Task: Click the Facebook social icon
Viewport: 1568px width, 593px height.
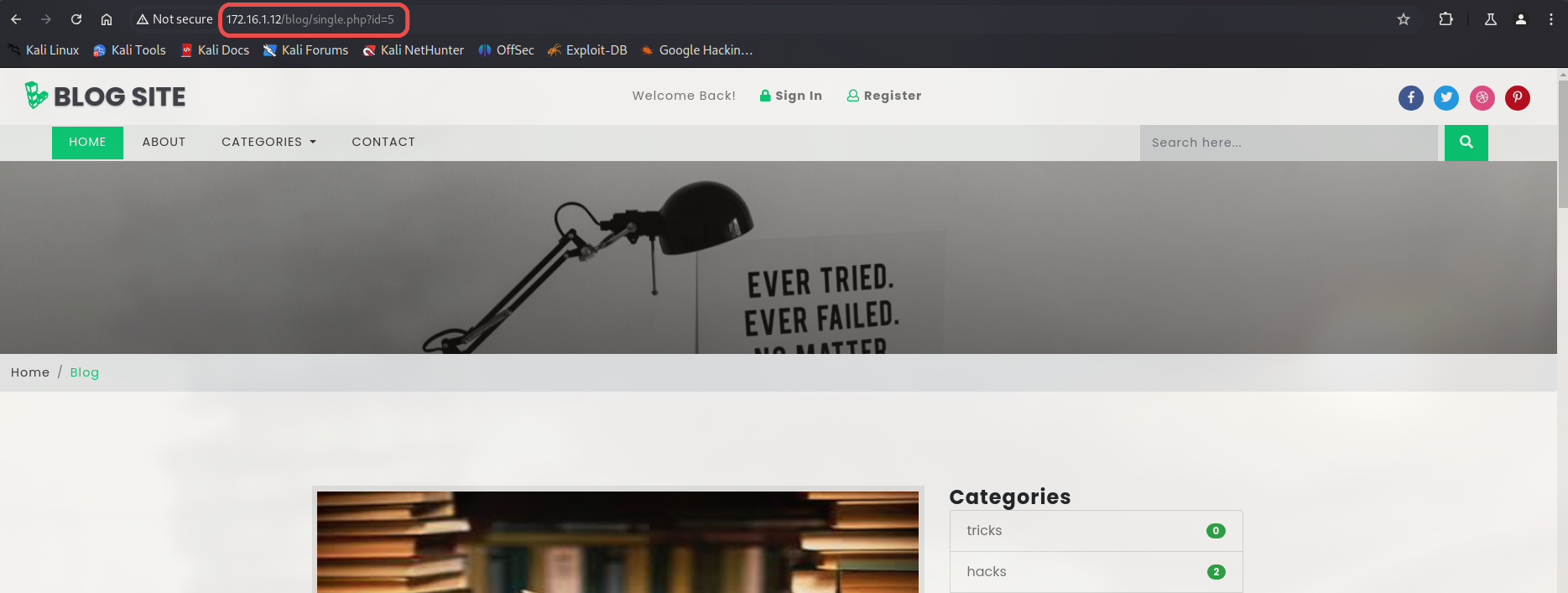Action: [1410, 98]
